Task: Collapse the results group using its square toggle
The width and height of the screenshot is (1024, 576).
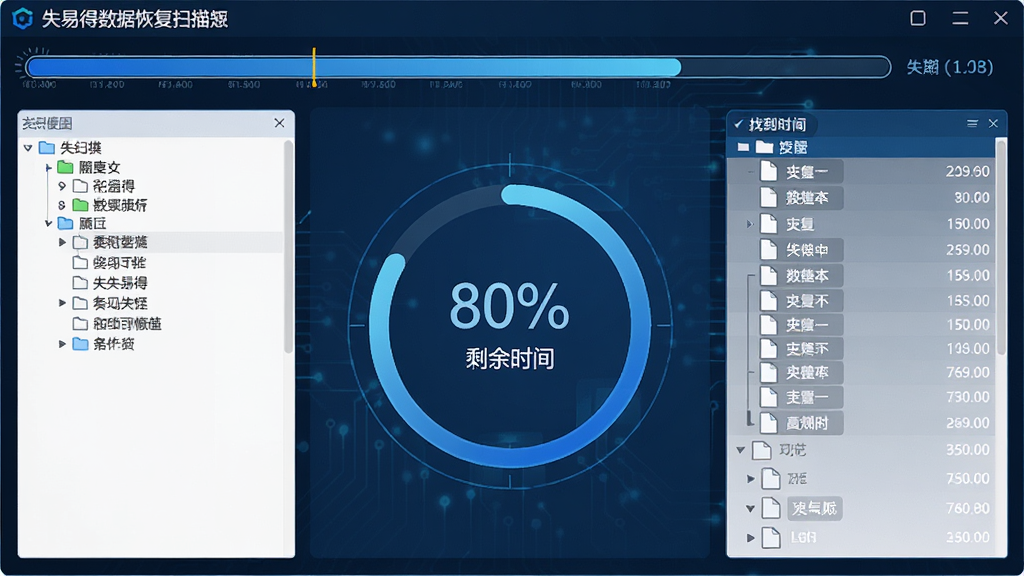Action: click(x=743, y=147)
